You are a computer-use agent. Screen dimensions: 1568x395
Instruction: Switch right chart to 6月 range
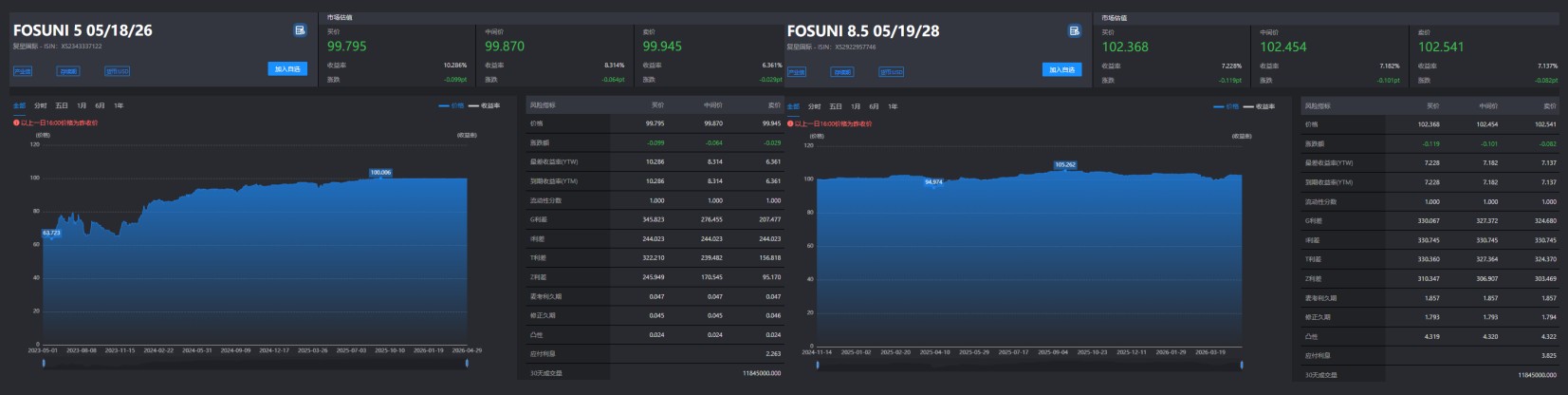pyautogui.click(x=874, y=106)
